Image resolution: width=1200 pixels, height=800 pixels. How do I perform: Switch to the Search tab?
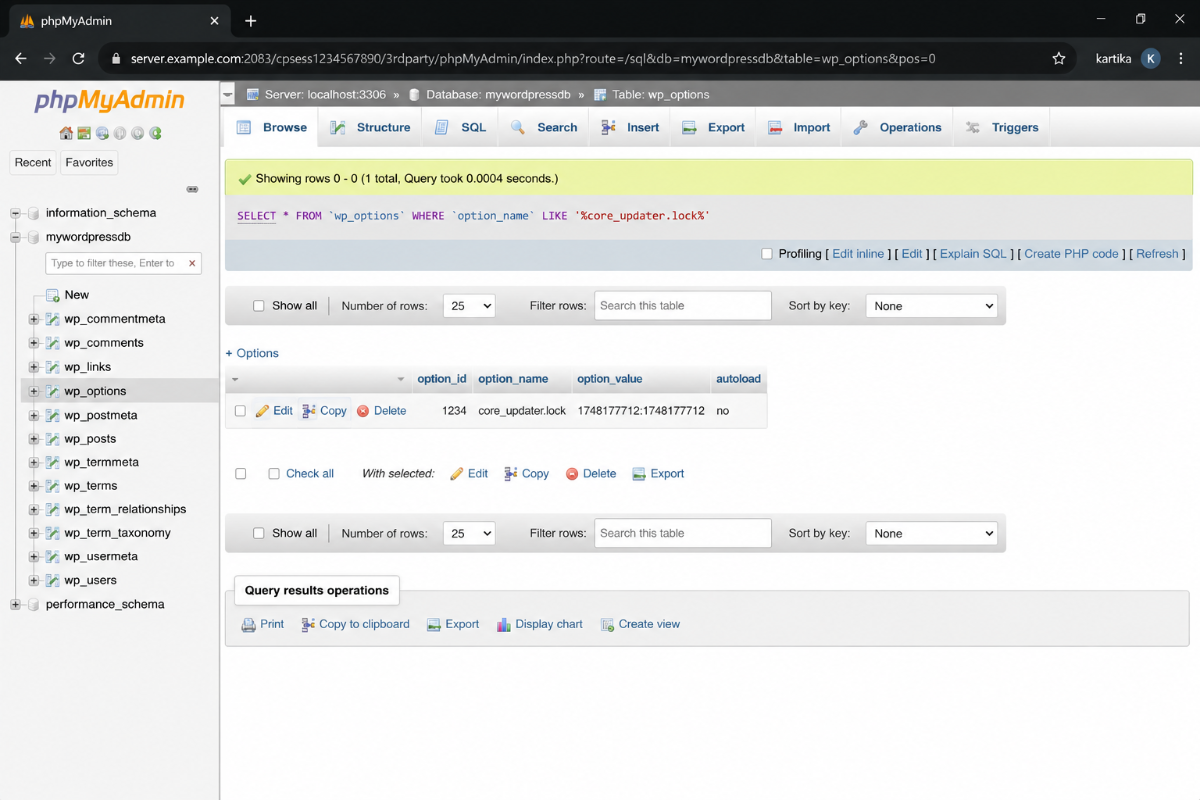tap(544, 128)
